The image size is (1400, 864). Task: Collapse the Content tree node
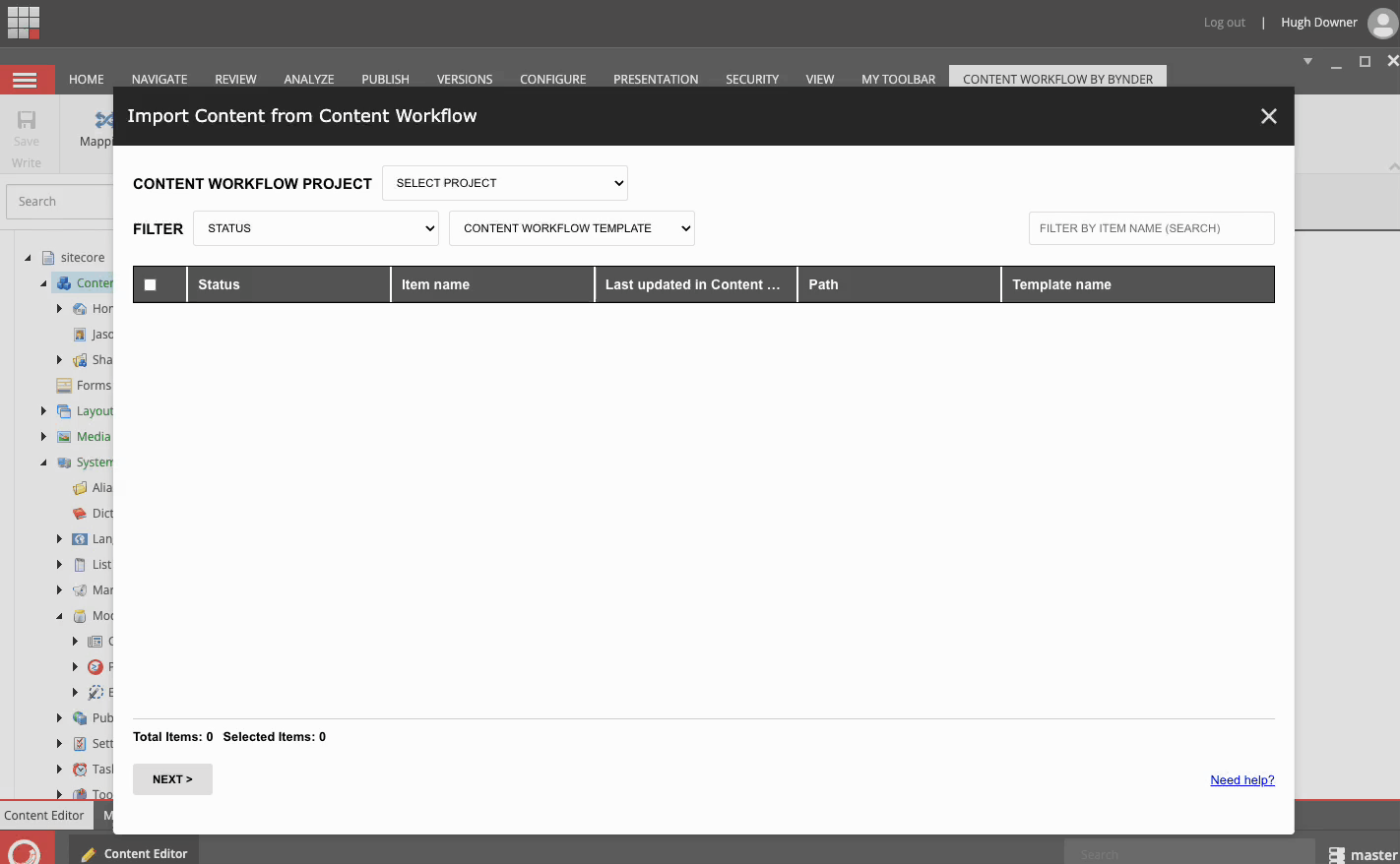click(43, 283)
